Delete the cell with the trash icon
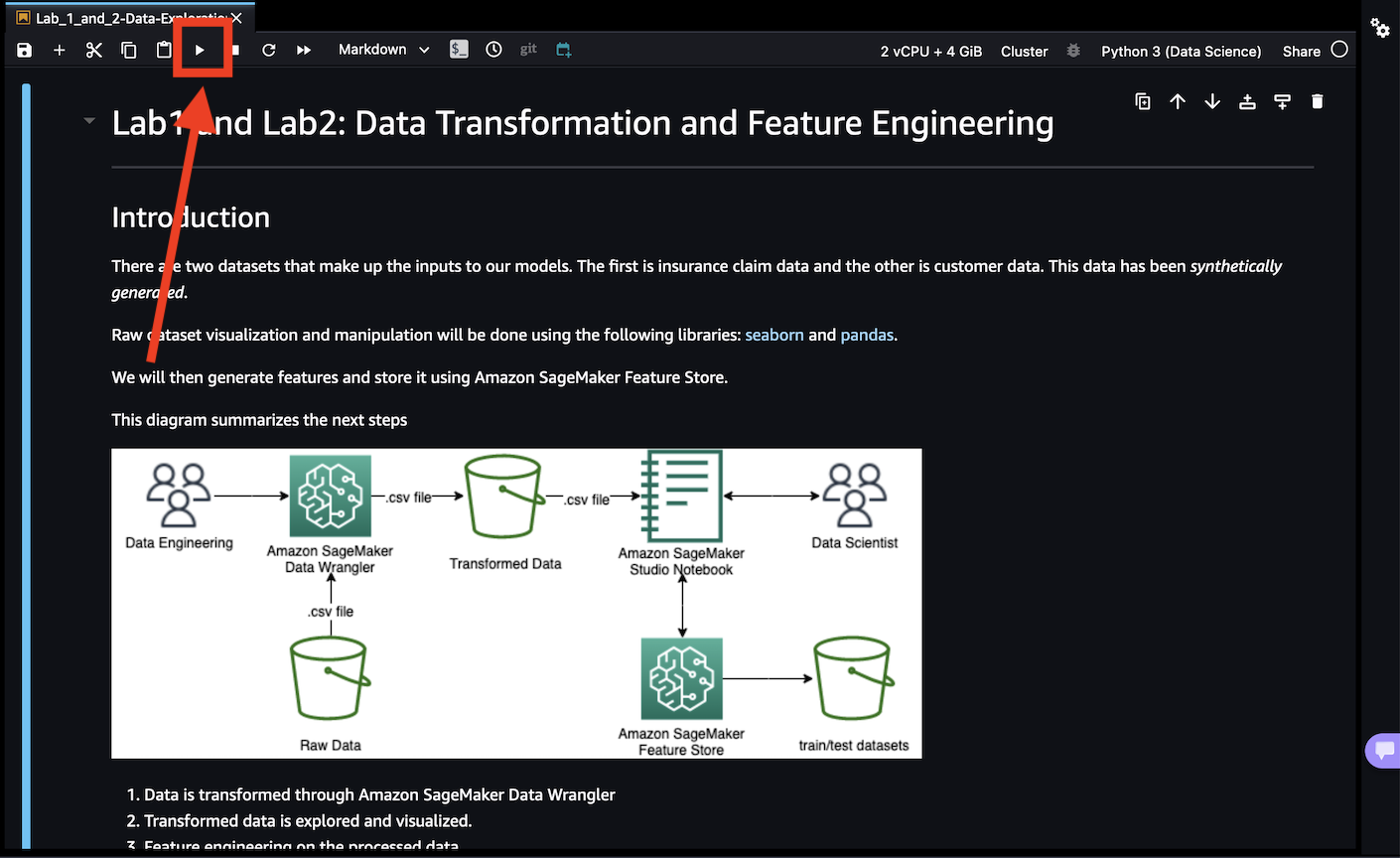1400x858 pixels. coord(1318,101)
